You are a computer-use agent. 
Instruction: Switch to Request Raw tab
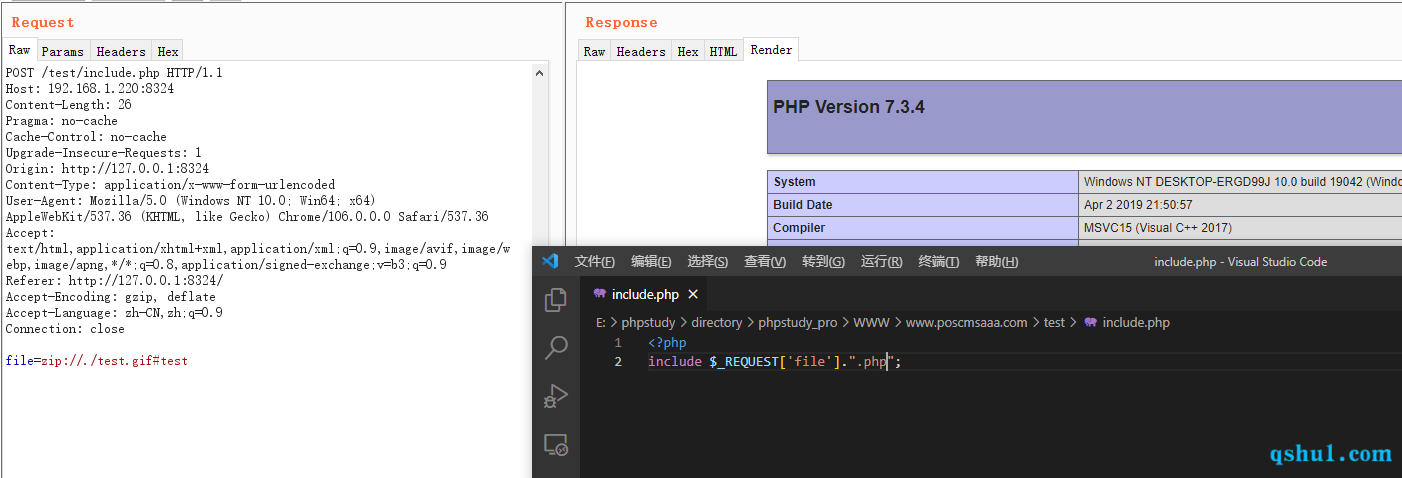(20, 50)
